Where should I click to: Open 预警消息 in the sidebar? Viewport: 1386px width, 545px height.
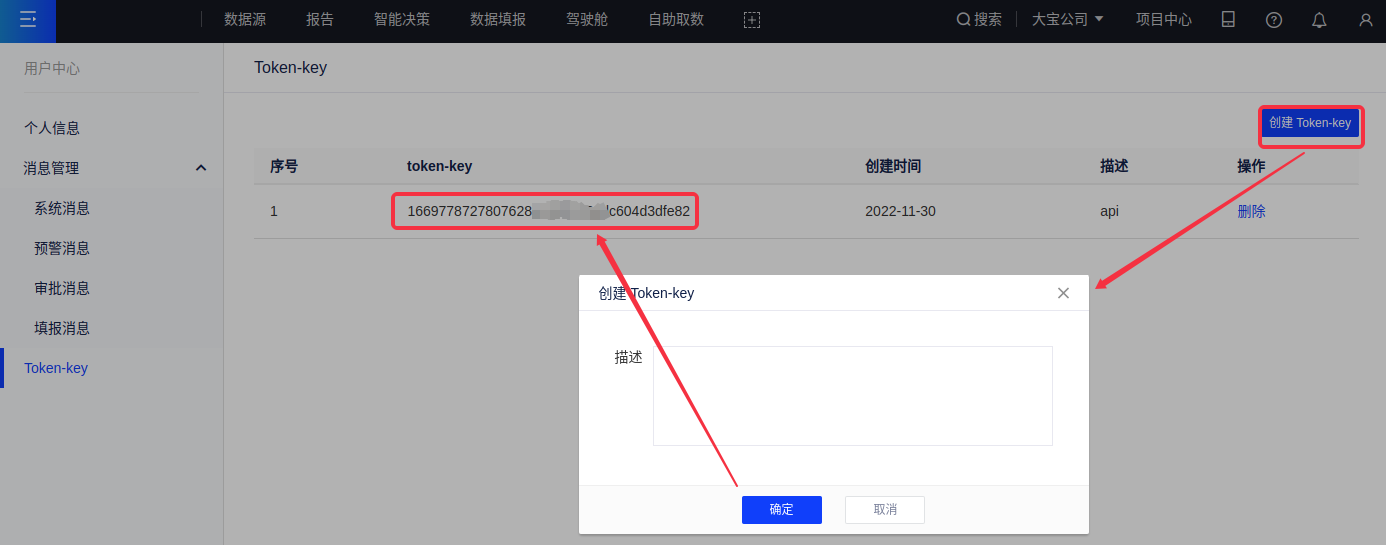tap(62, 248)
